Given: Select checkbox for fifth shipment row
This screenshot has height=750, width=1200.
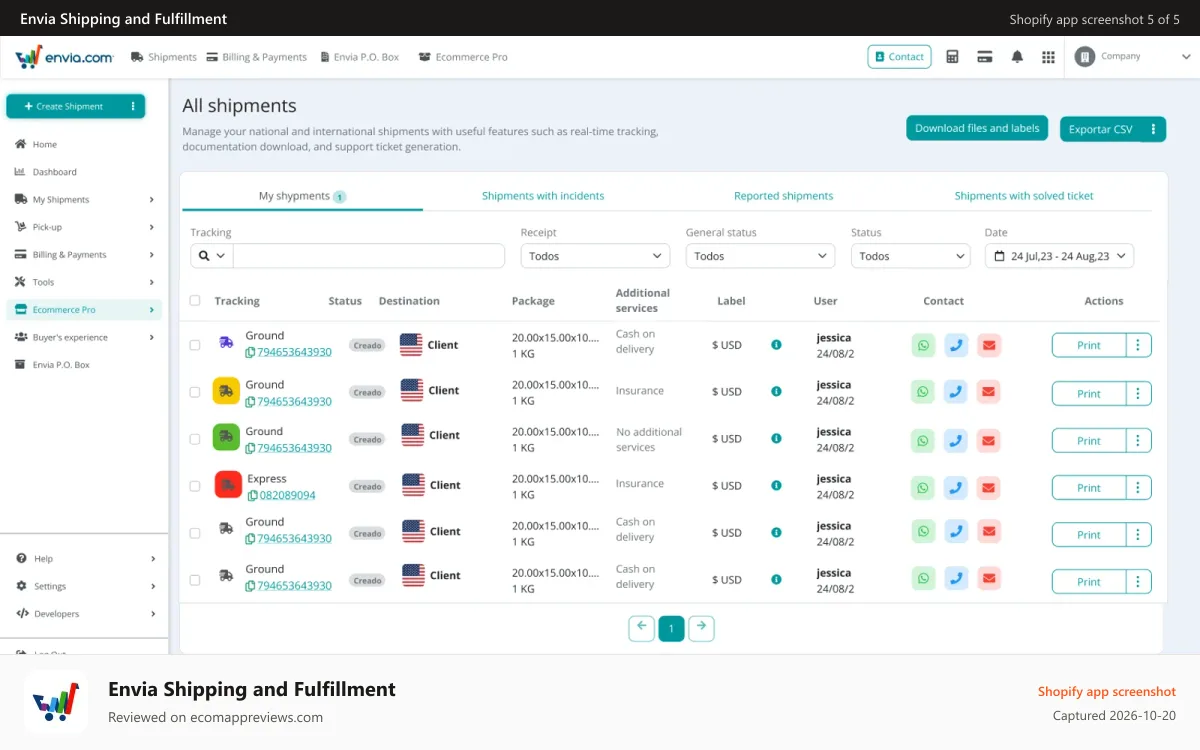Looking at the screenshot, I should point(195,533).
